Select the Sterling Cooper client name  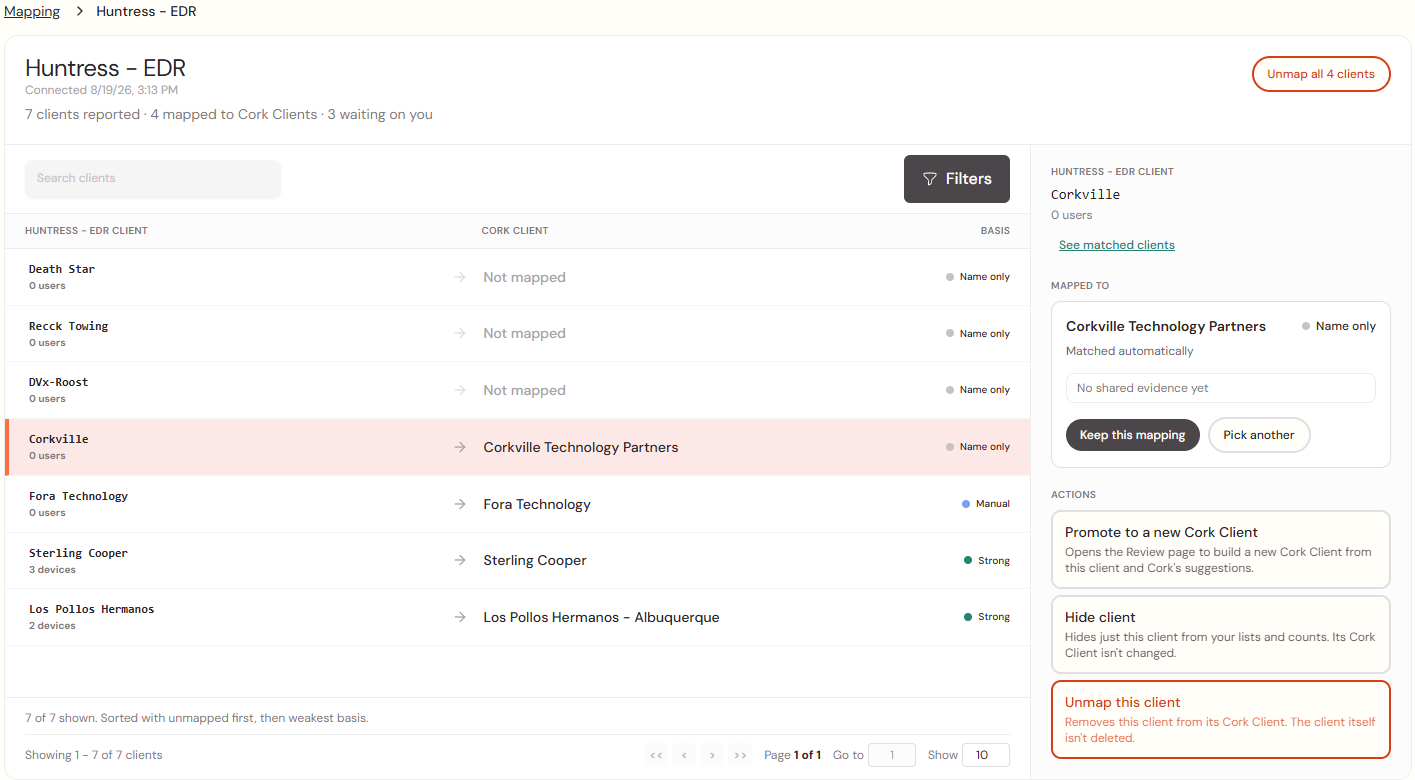point(78,553)
